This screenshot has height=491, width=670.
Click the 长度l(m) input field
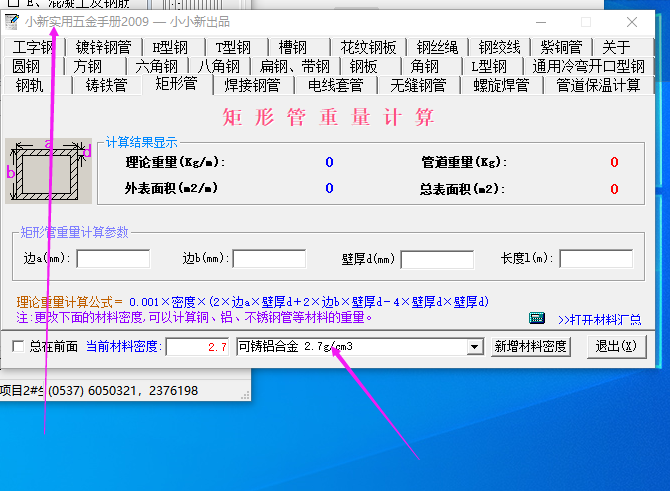[x=596, y=259]
